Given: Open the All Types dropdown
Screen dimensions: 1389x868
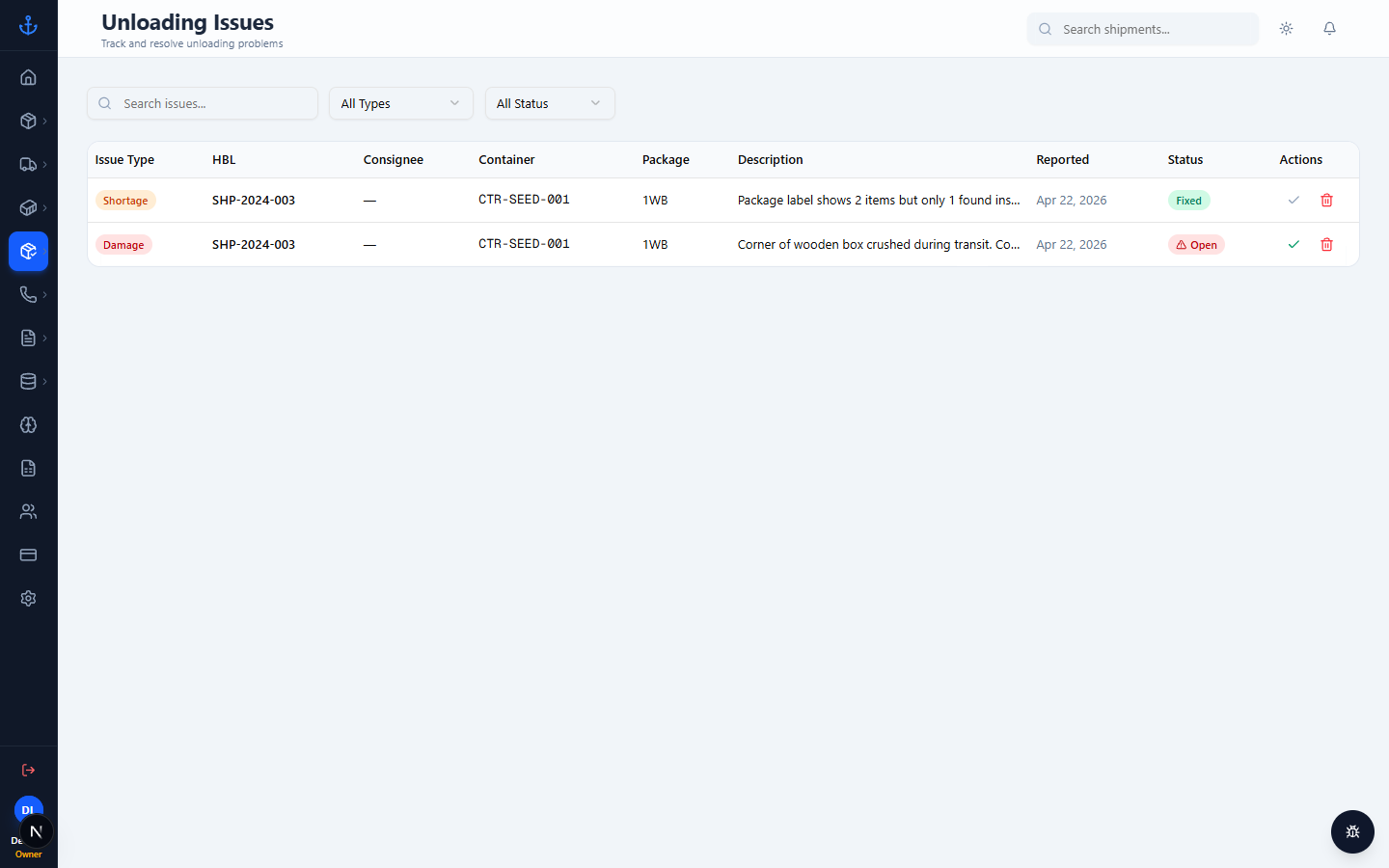Looking at the screenshot, I should tap(401, 103).
